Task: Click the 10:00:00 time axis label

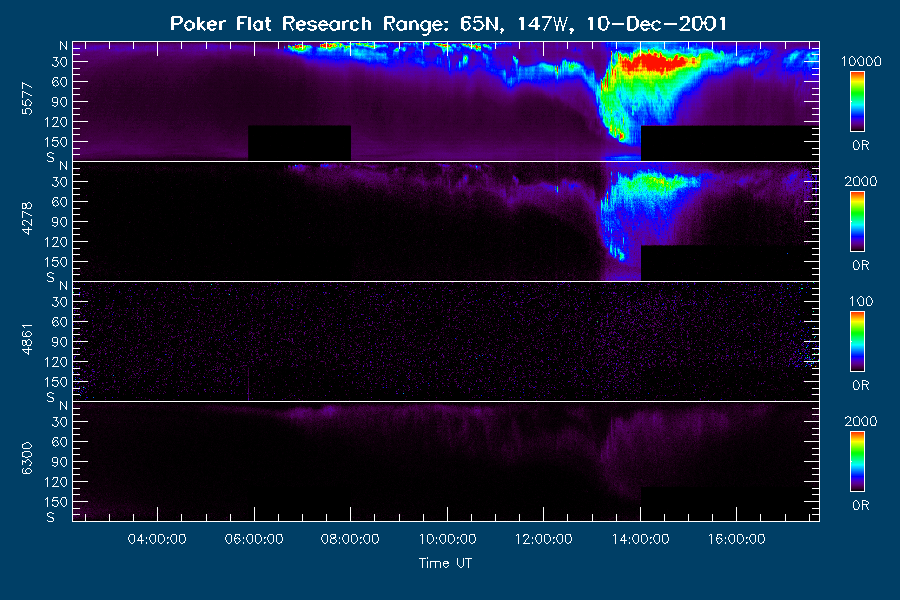Action: tap(447, 539)
